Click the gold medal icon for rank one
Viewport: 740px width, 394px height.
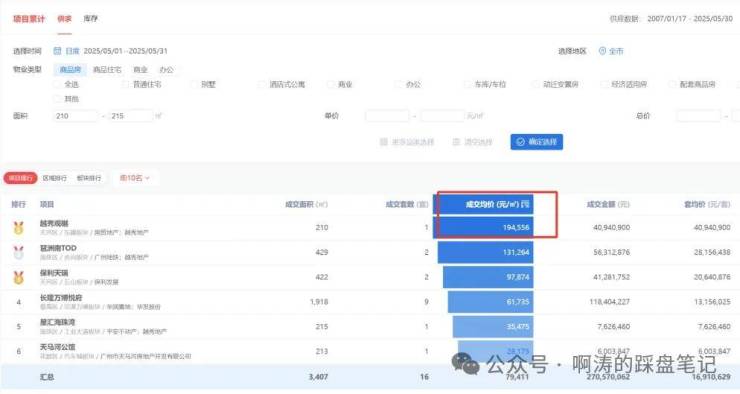(18, 228)
